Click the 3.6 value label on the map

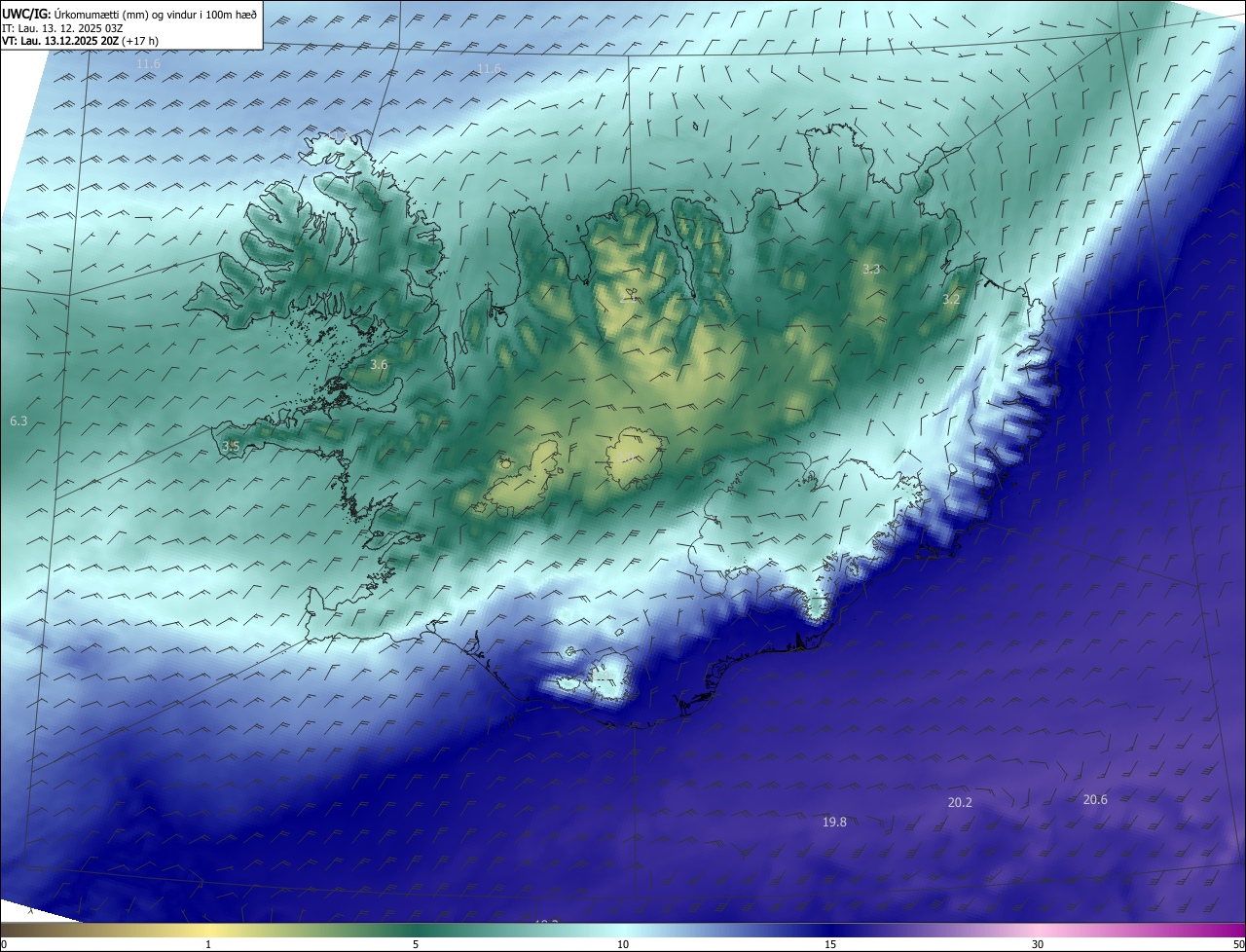(379, 364)
